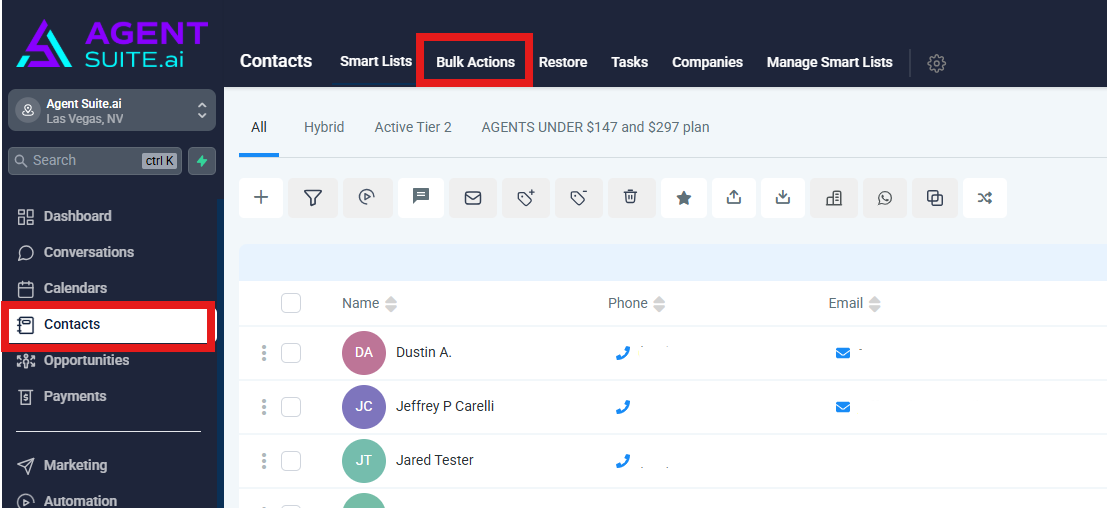Viewport: 1107px width, 508px height.
Task: Click the Import contacts download icon
Action: click(782, 198)
